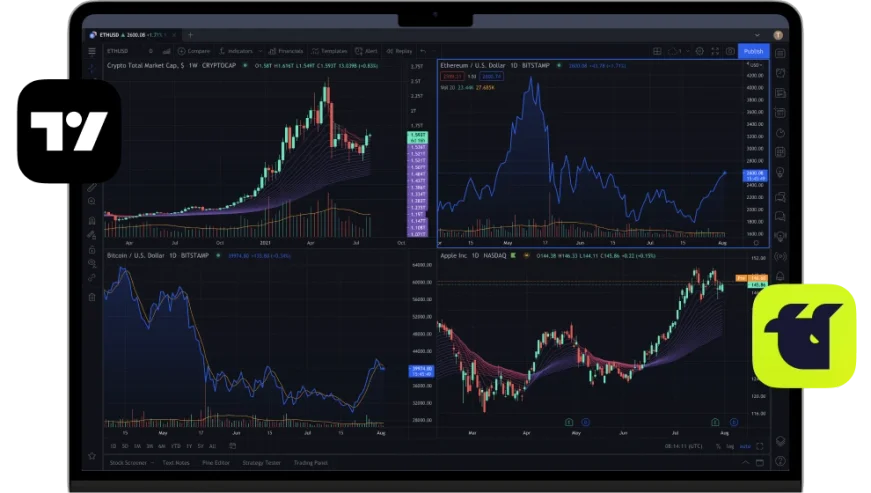Click the Publish button

[753, 51]
